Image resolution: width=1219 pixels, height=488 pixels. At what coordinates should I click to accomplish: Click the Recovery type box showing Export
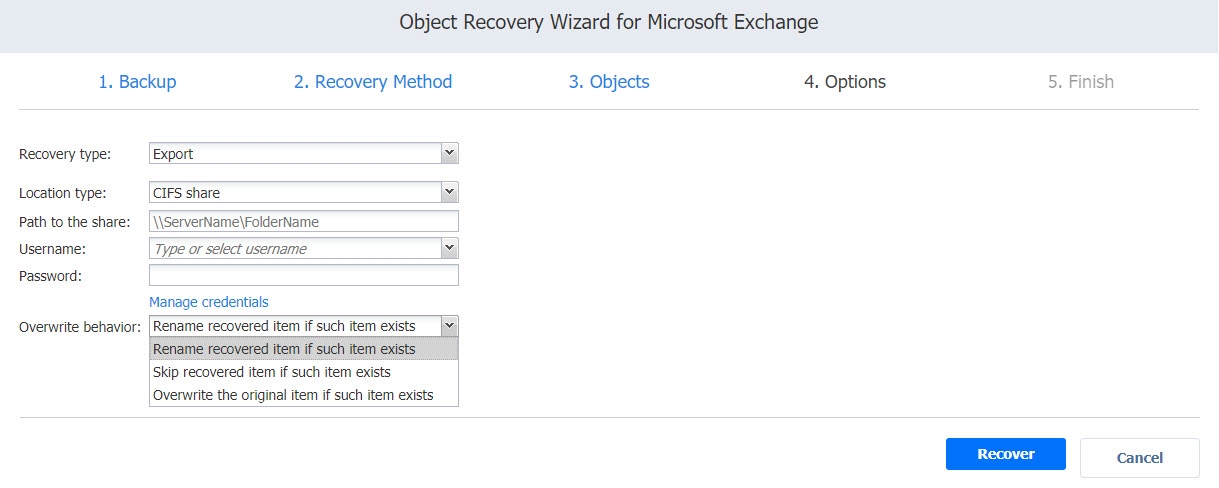294,154
